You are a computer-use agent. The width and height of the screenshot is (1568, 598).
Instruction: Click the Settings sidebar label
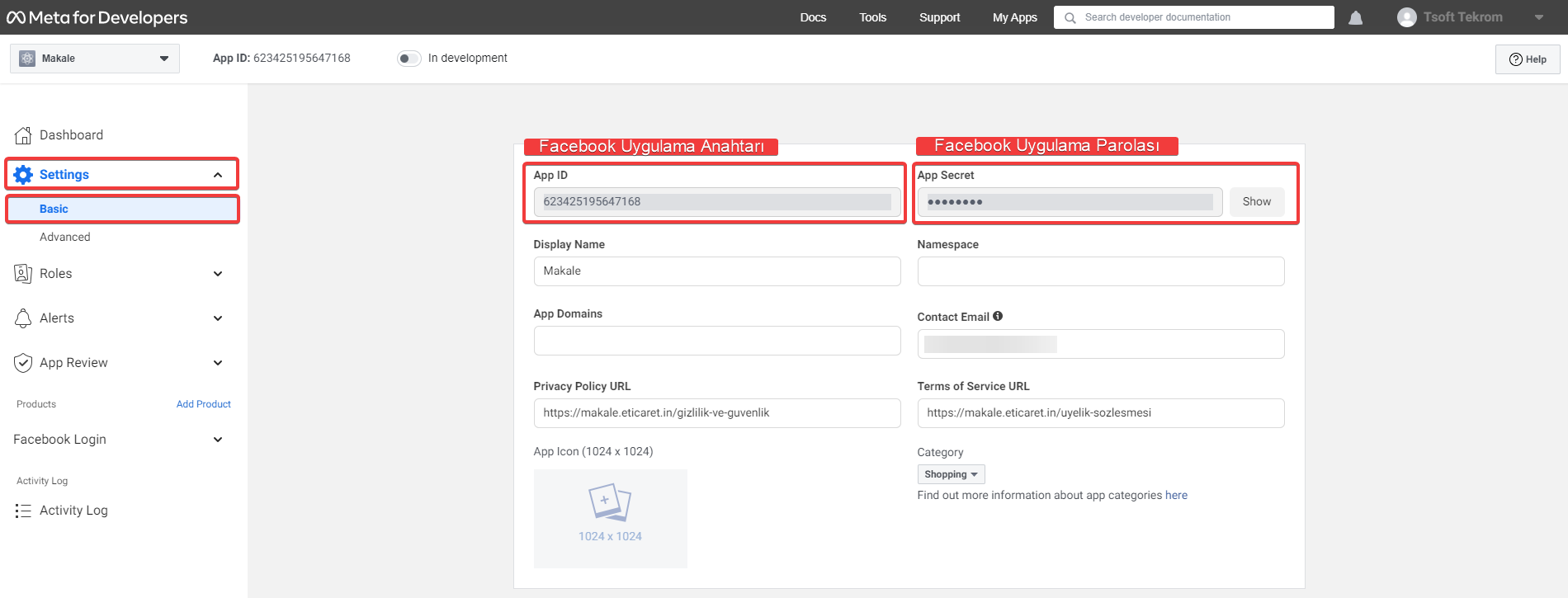[64, 175]
